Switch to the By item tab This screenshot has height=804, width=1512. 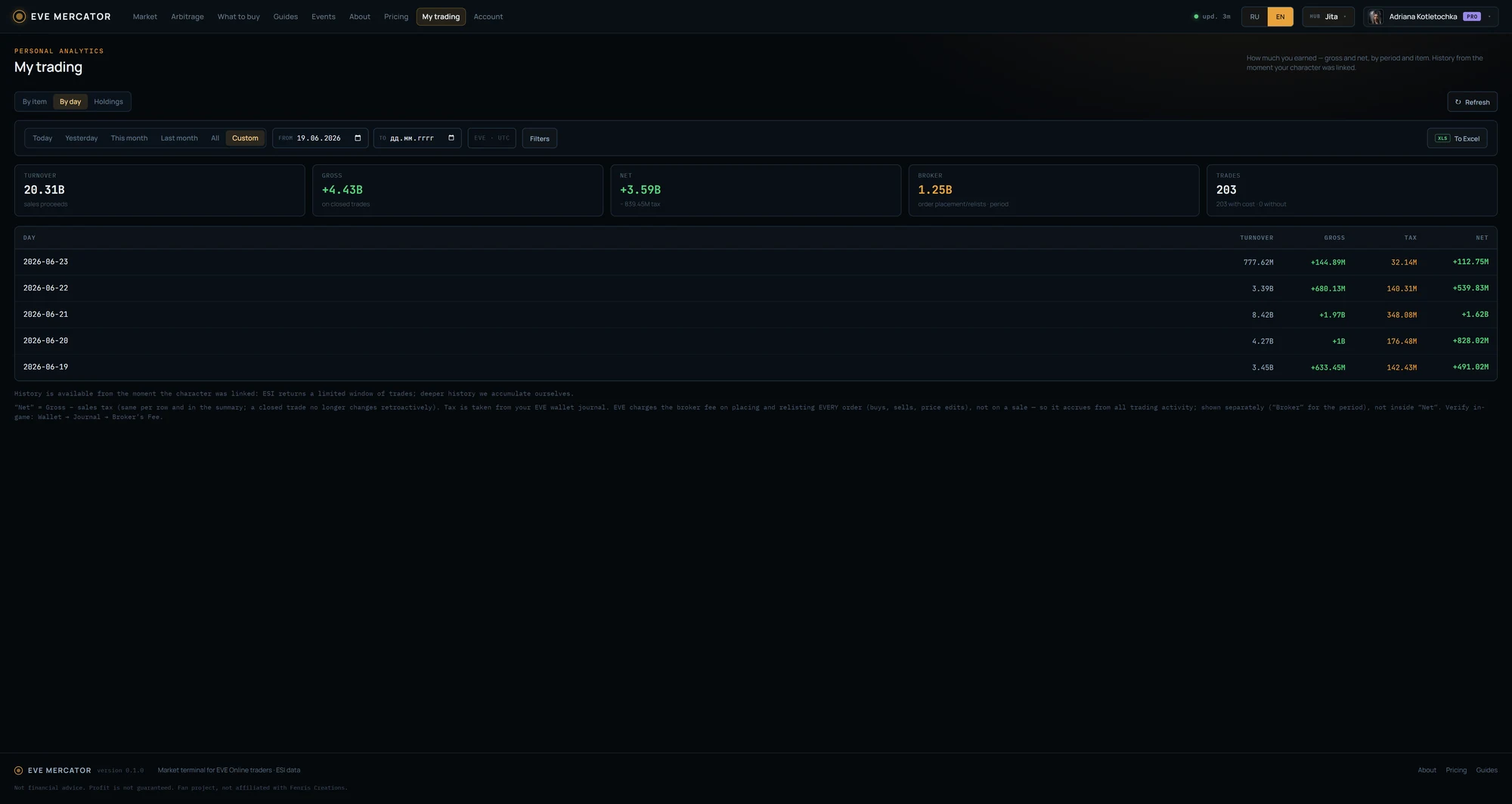pyautogui.click(x=35, y=101)
